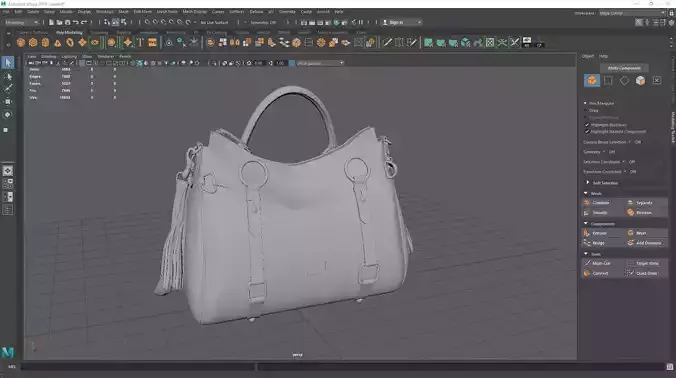Image resolution: width=676 pixels, height=378 pixels.
Task: Click the Target Weld icon in toolkit
Action: coord(630,263)
